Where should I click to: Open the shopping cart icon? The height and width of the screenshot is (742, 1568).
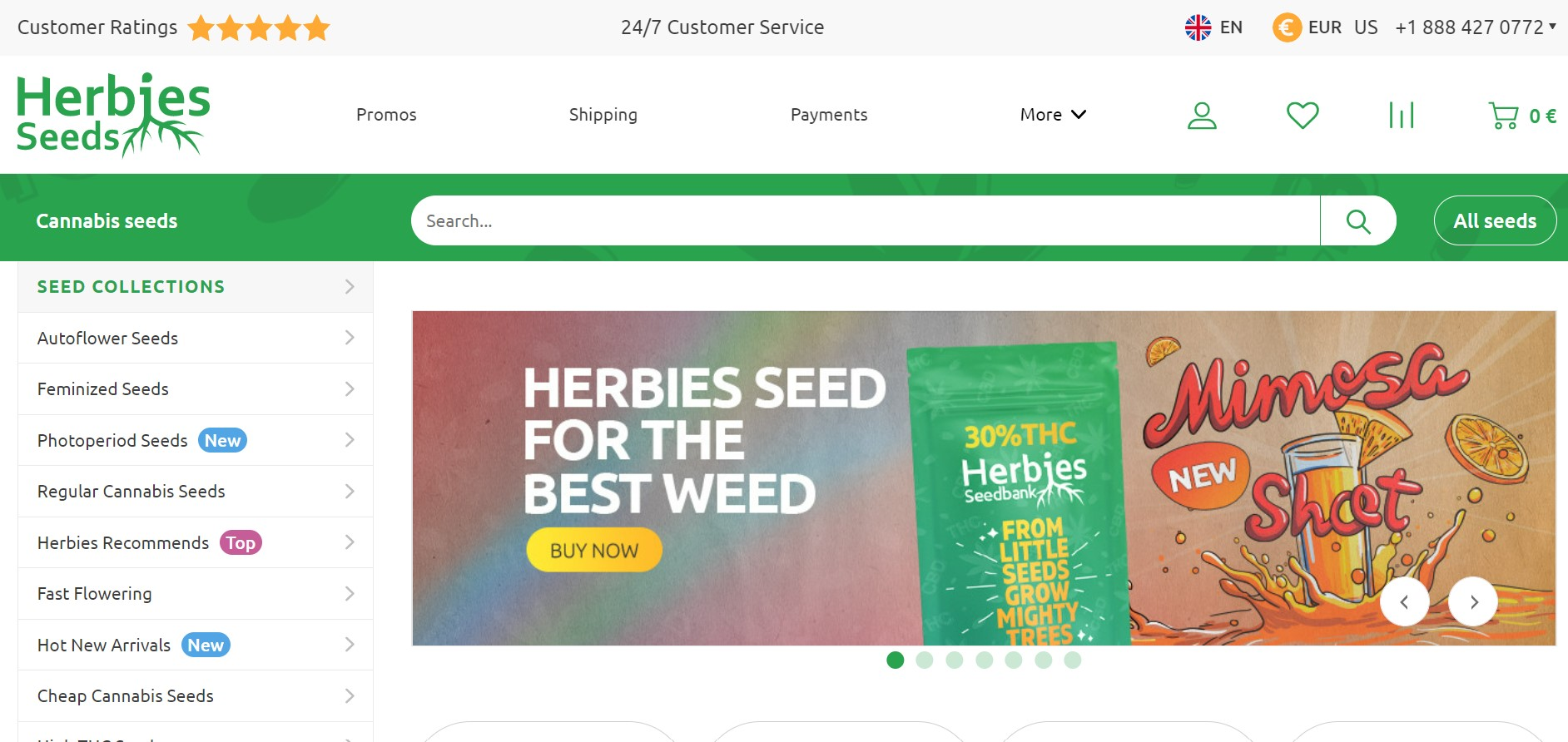click(x=1503, y=116)
